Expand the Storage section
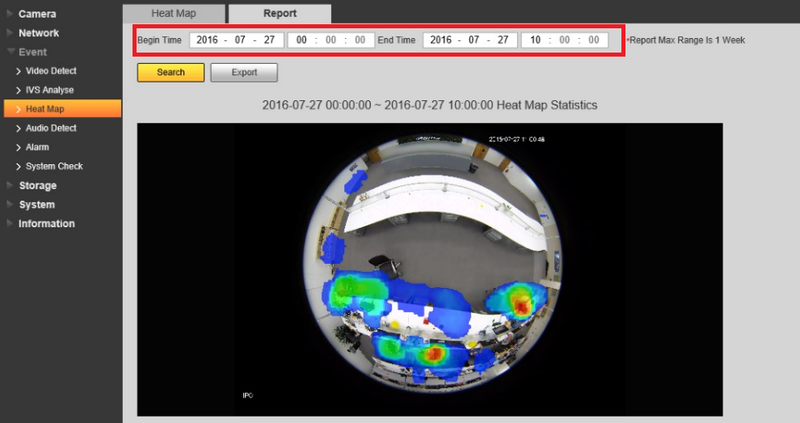The height and width of the screenshot is (423, 800). point(37,185)
